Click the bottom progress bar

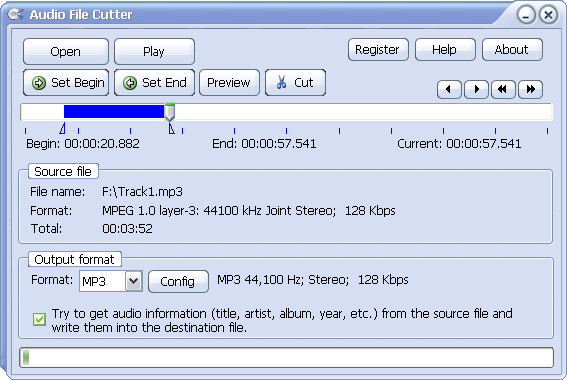click(286, 358)
